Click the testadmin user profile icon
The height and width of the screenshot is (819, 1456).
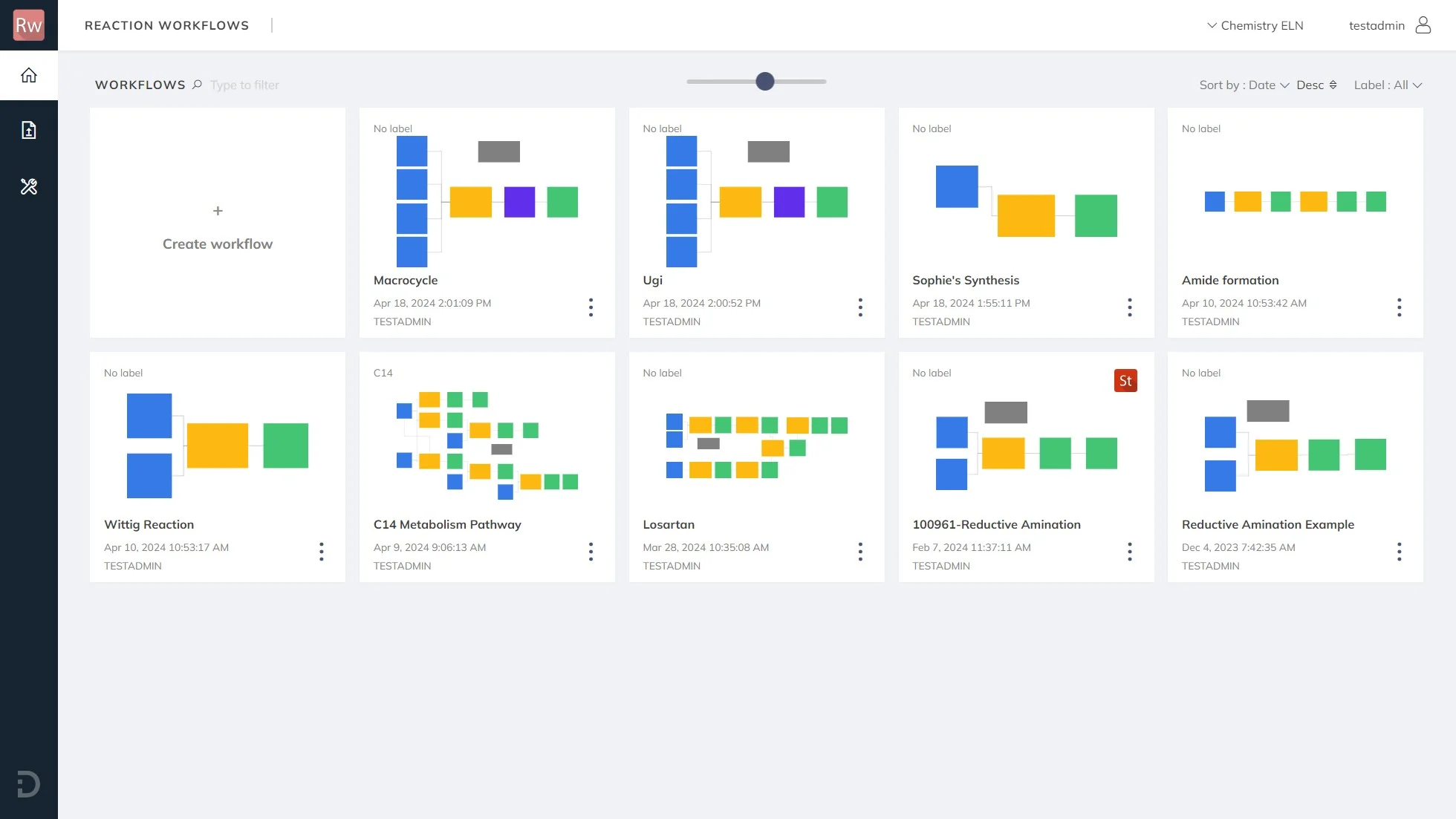point(1423,25)
